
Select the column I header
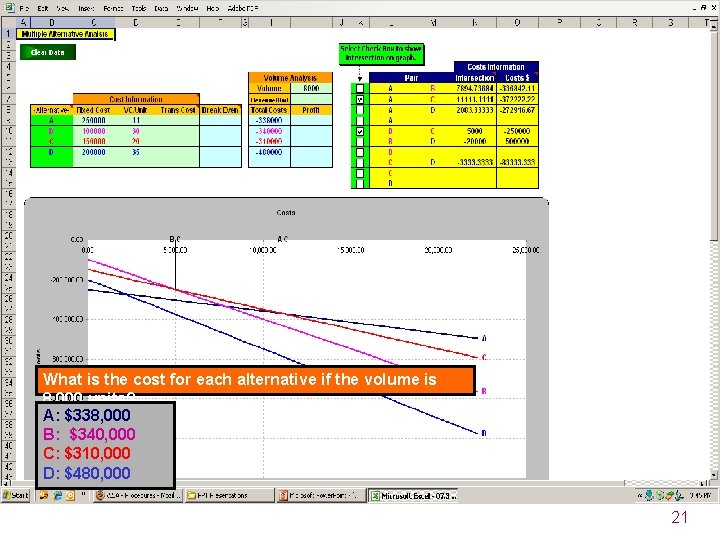[x=271, y=22]
